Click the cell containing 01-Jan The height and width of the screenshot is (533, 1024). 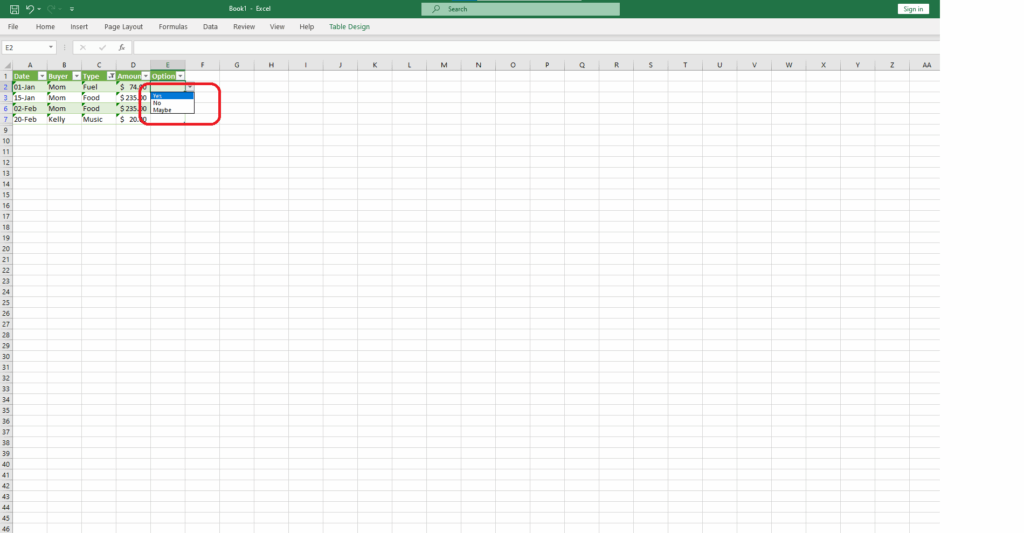pyautogui.click(x=29, y=87)
